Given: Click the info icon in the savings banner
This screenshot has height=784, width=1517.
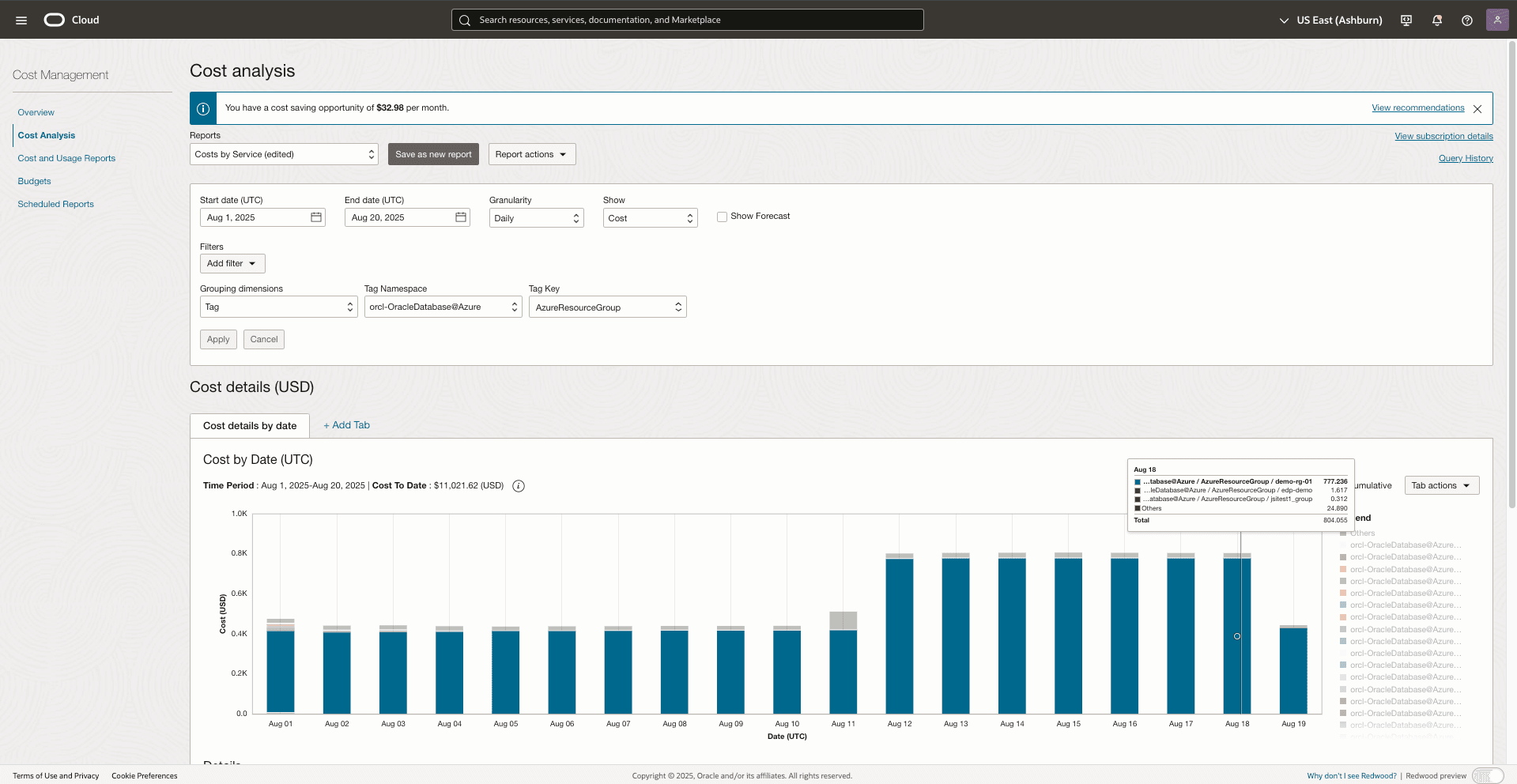Looking at the screenshot, I should (203, 108).
